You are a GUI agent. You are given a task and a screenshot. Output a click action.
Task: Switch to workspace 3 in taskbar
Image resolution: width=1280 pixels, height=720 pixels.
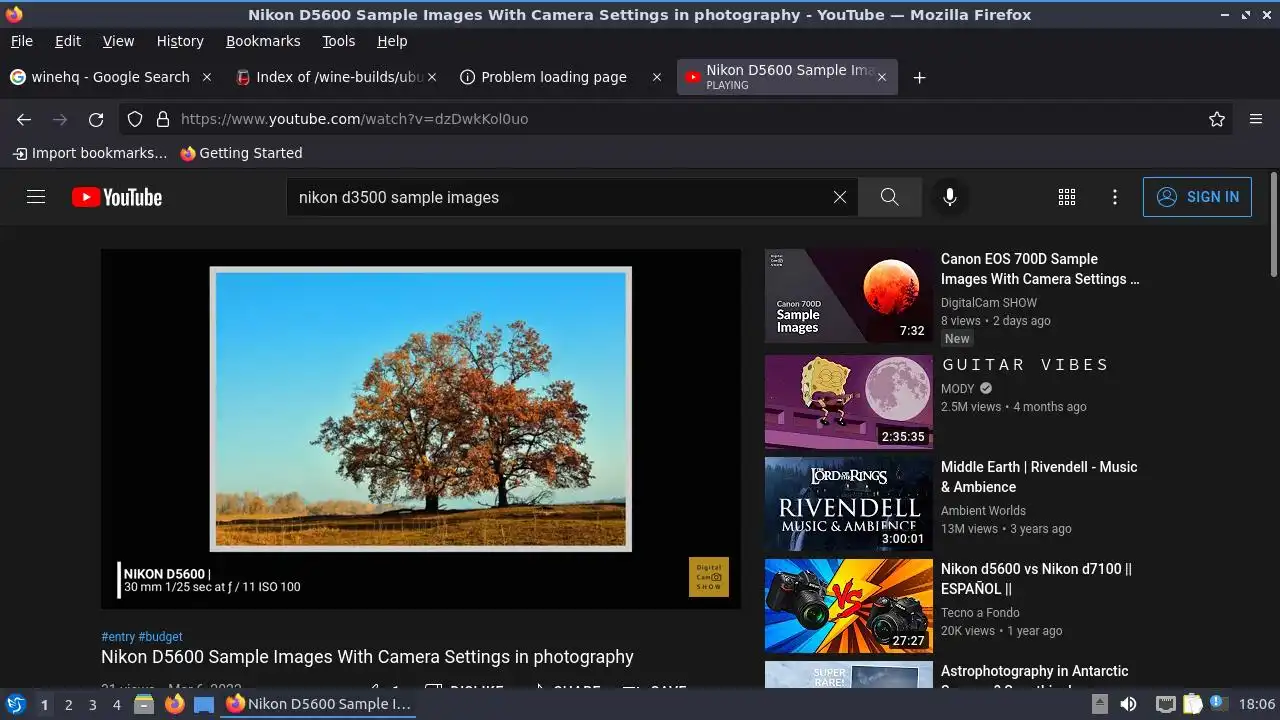pos(92,705)
